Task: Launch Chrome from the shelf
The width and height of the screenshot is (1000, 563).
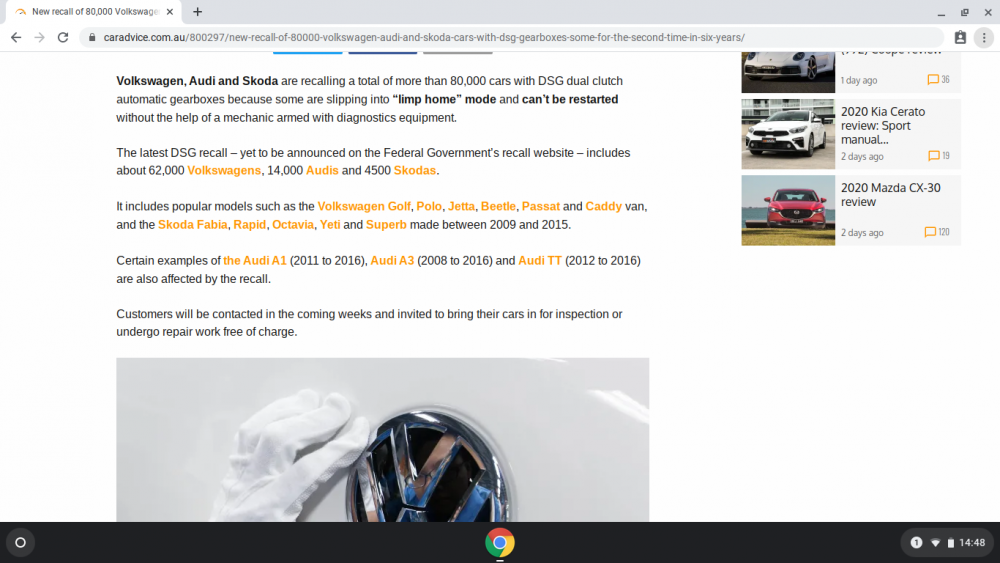Action: point(500,543)
